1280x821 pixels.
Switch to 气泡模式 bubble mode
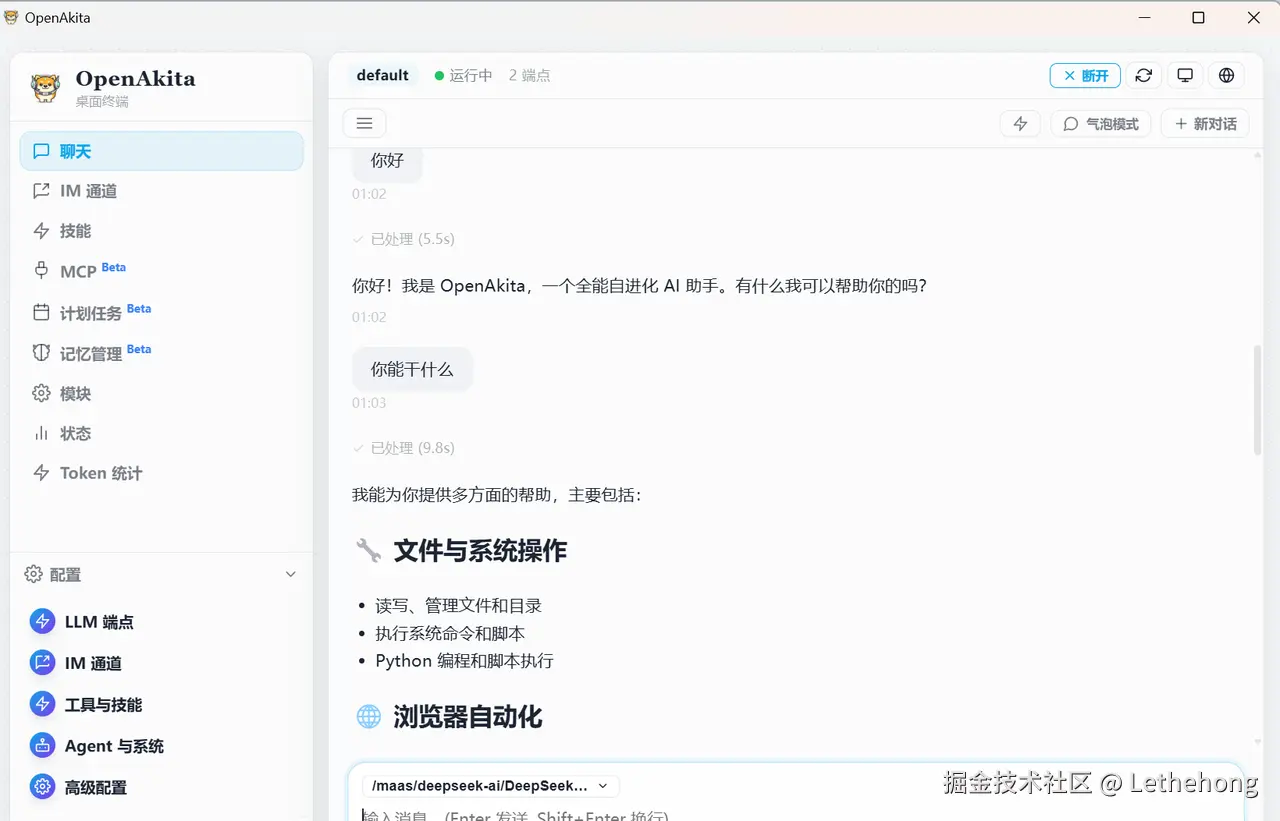point(1101,124)
